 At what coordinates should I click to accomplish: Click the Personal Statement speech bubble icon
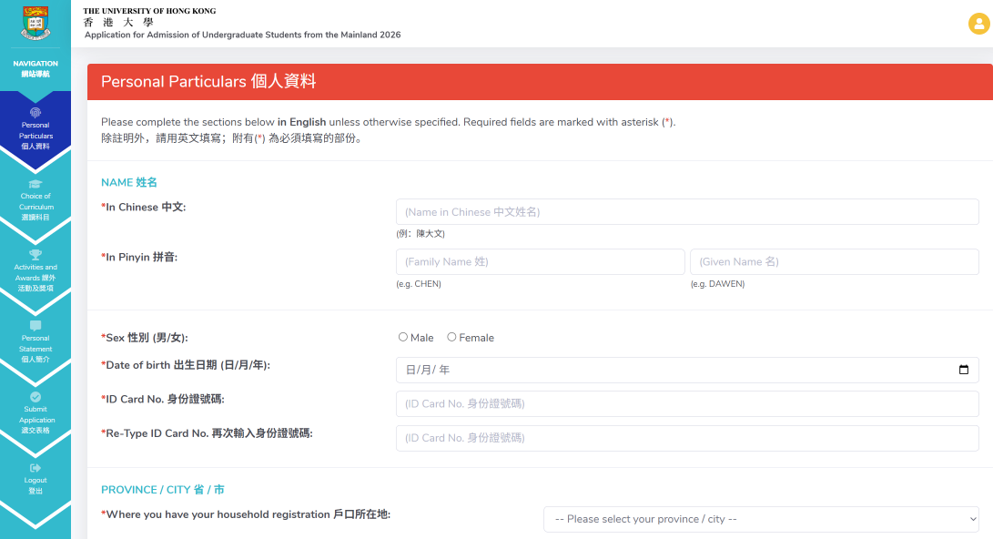click(36, 326)
